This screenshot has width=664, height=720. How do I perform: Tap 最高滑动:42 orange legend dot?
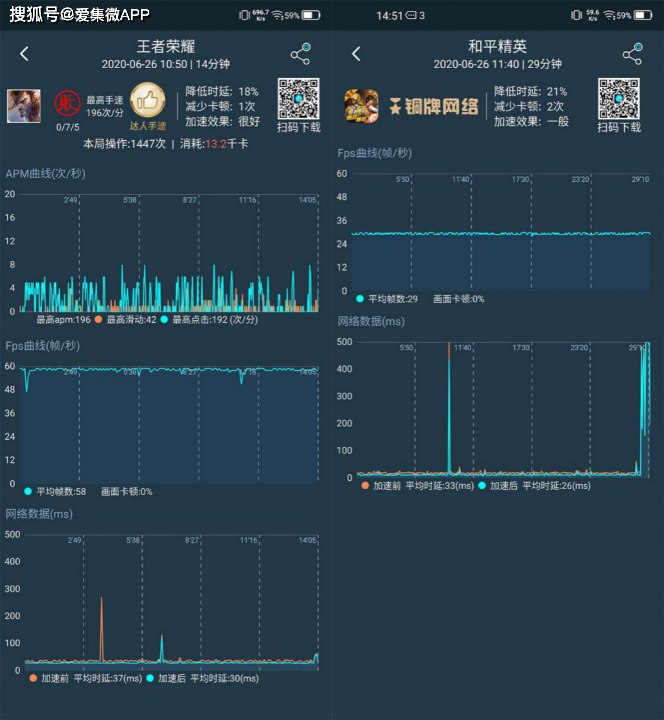click(x=98, y=319)
